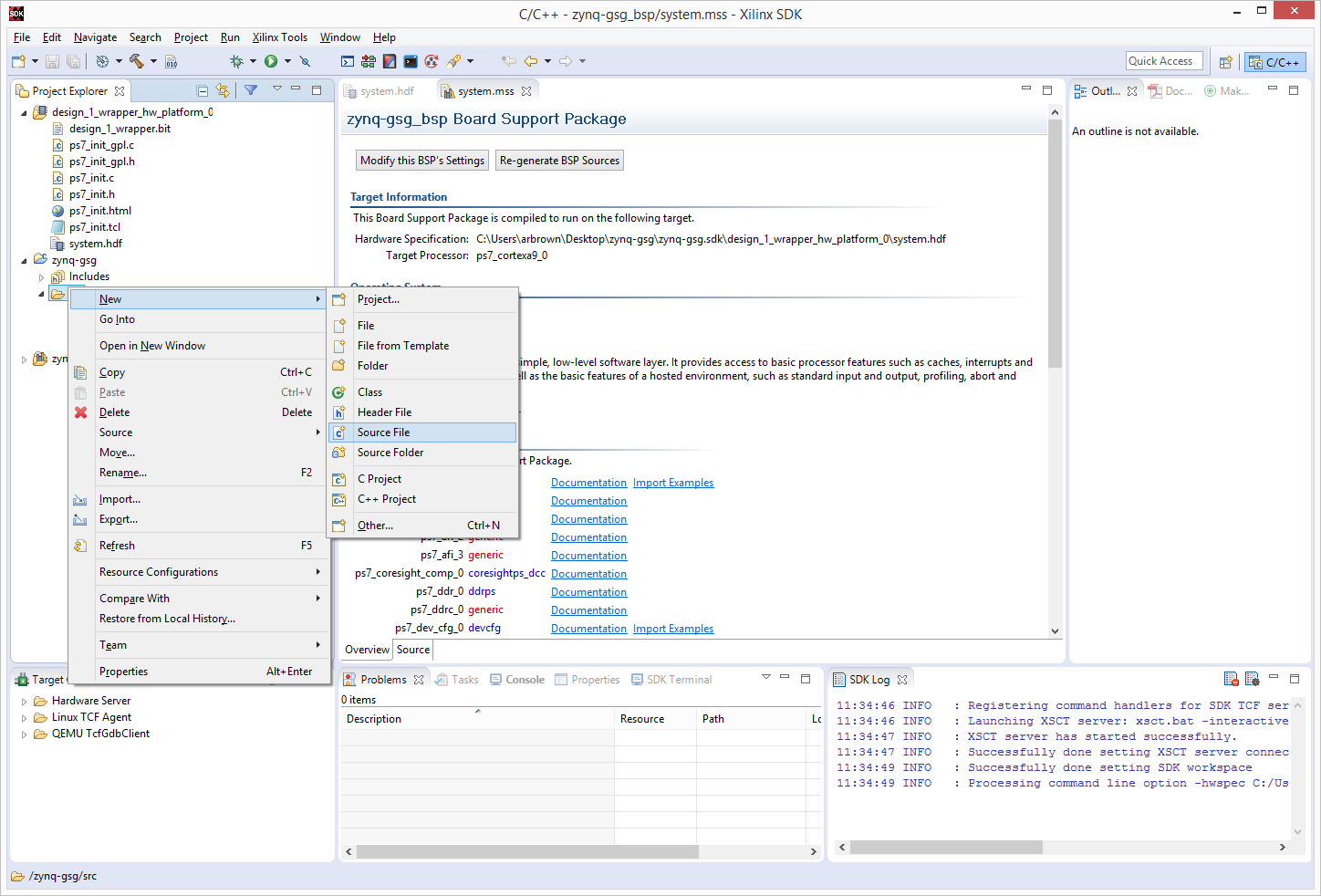Click the binary 010 toolbar icon

coord(171,61)
